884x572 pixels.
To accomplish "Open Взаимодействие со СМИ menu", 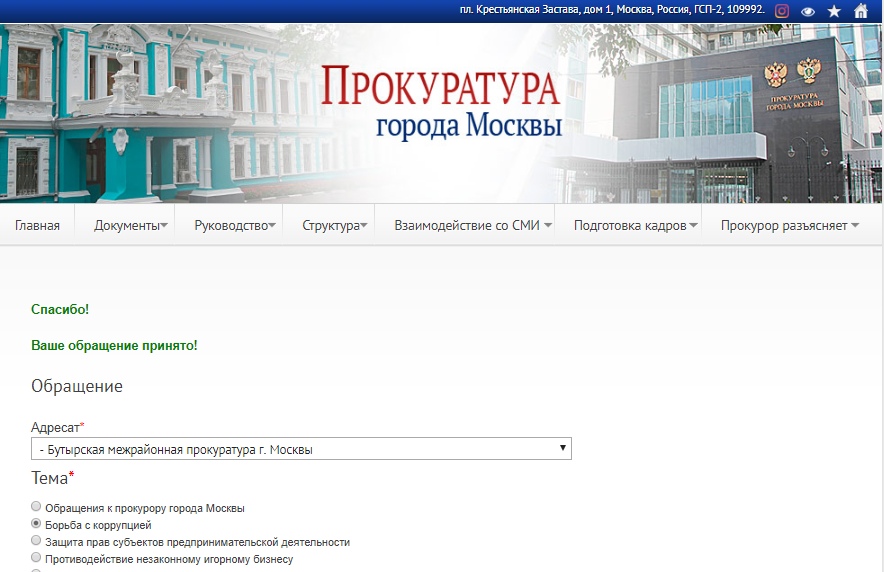I will (x=472, y=225).
